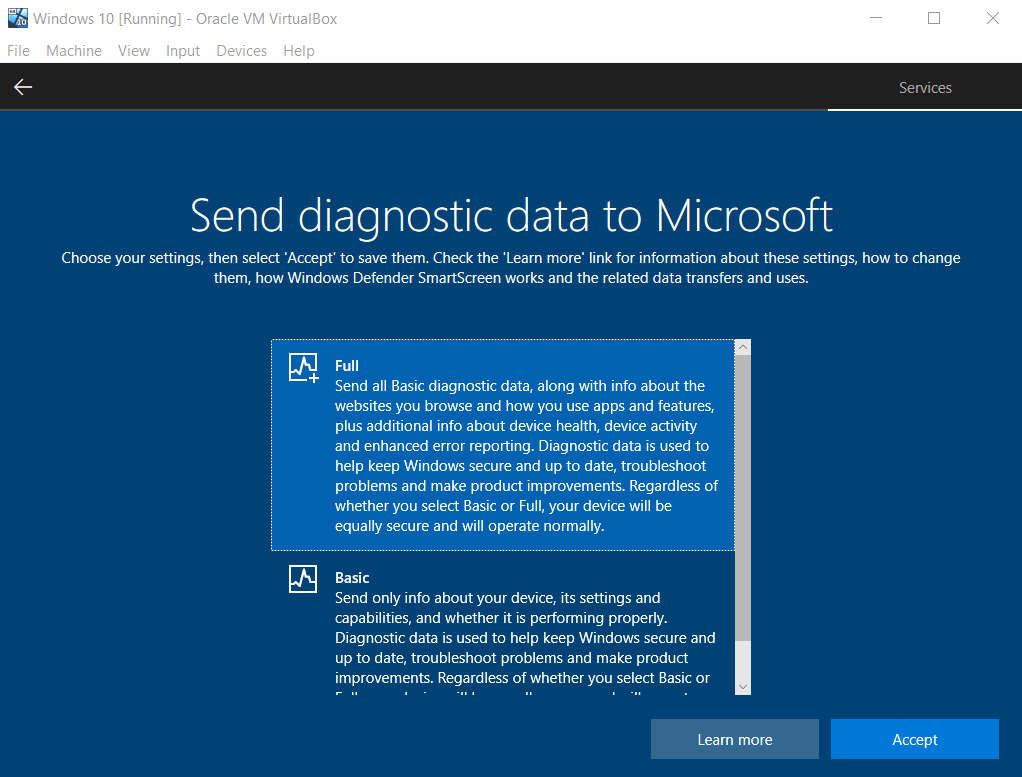Close the VirtualBox window

coord(993,18)
